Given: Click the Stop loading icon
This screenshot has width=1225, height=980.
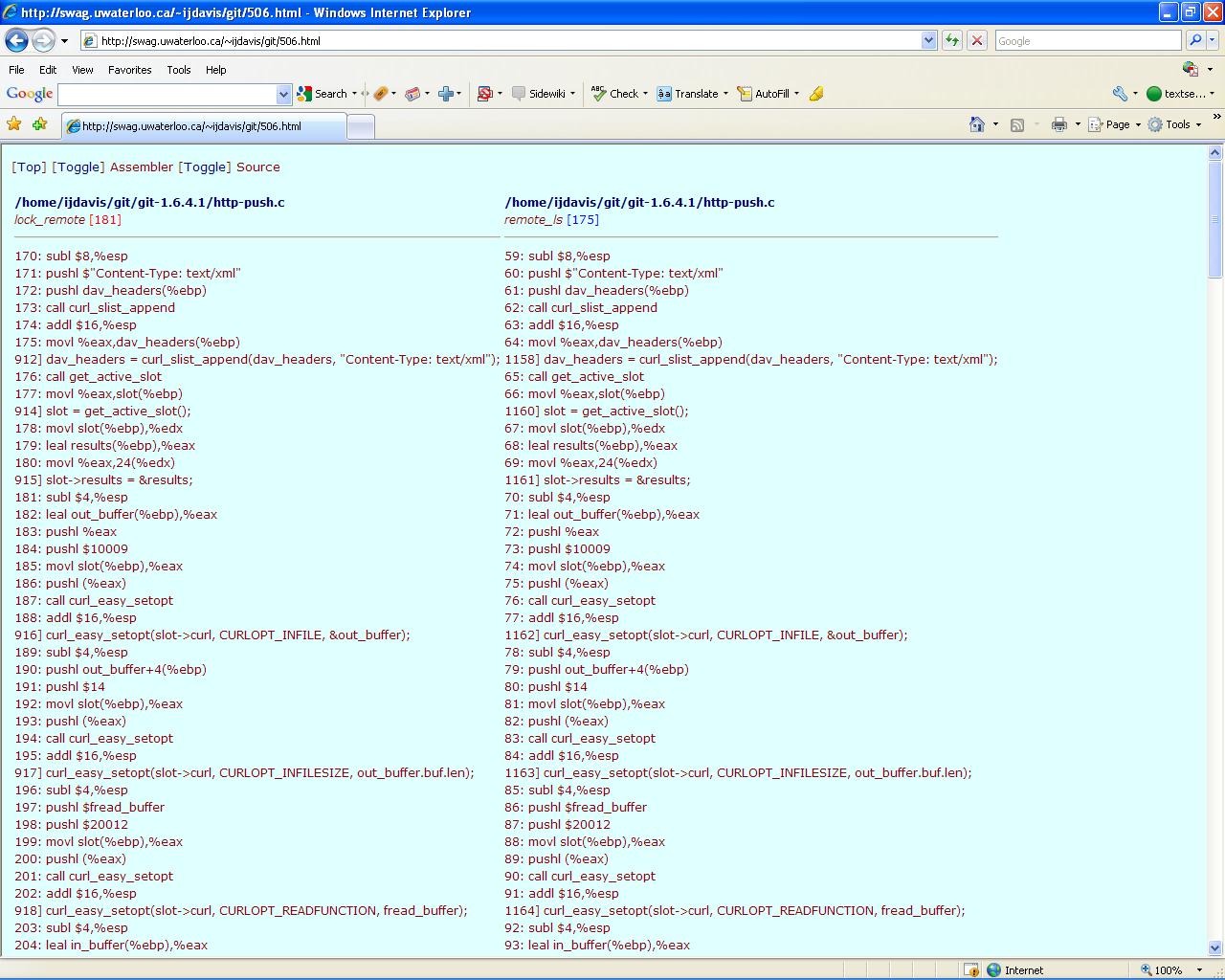Looking at the screenshot, I should pyautogui.click(x=977, y=40).
